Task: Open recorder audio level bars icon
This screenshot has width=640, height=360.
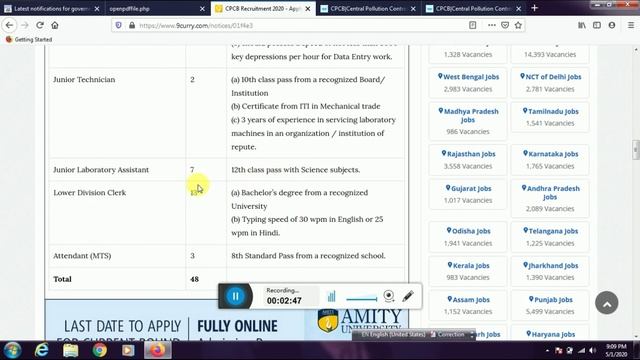Action: pyautogui.click(x=331, y=296)
